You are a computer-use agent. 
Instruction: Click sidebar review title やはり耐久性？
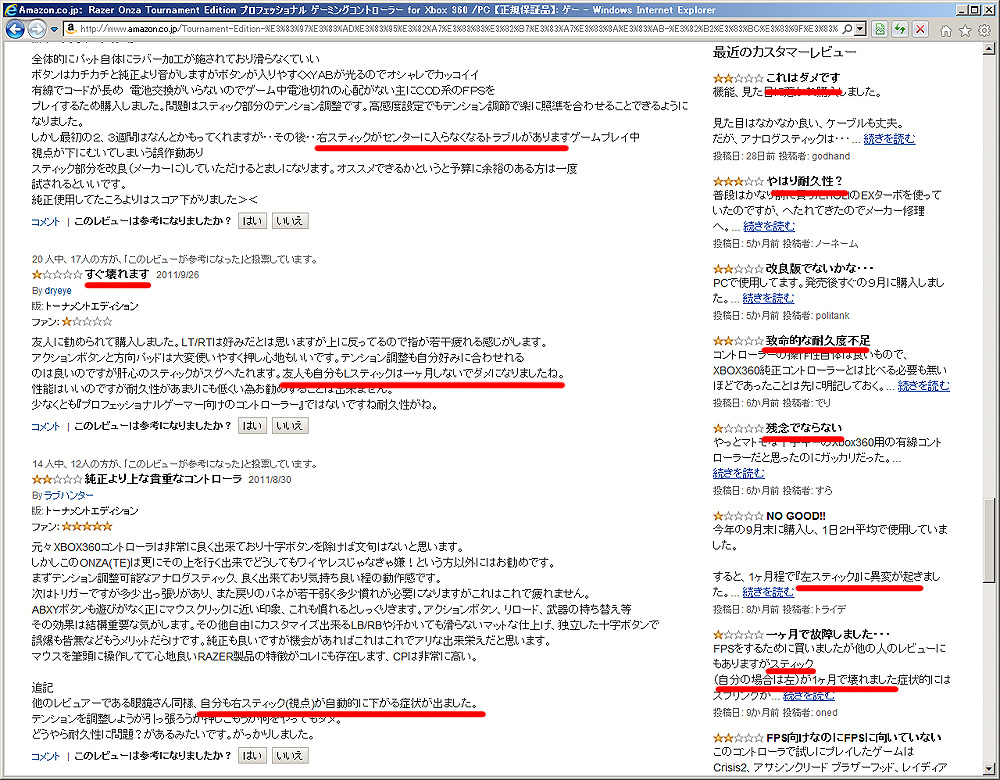(805, 181)
